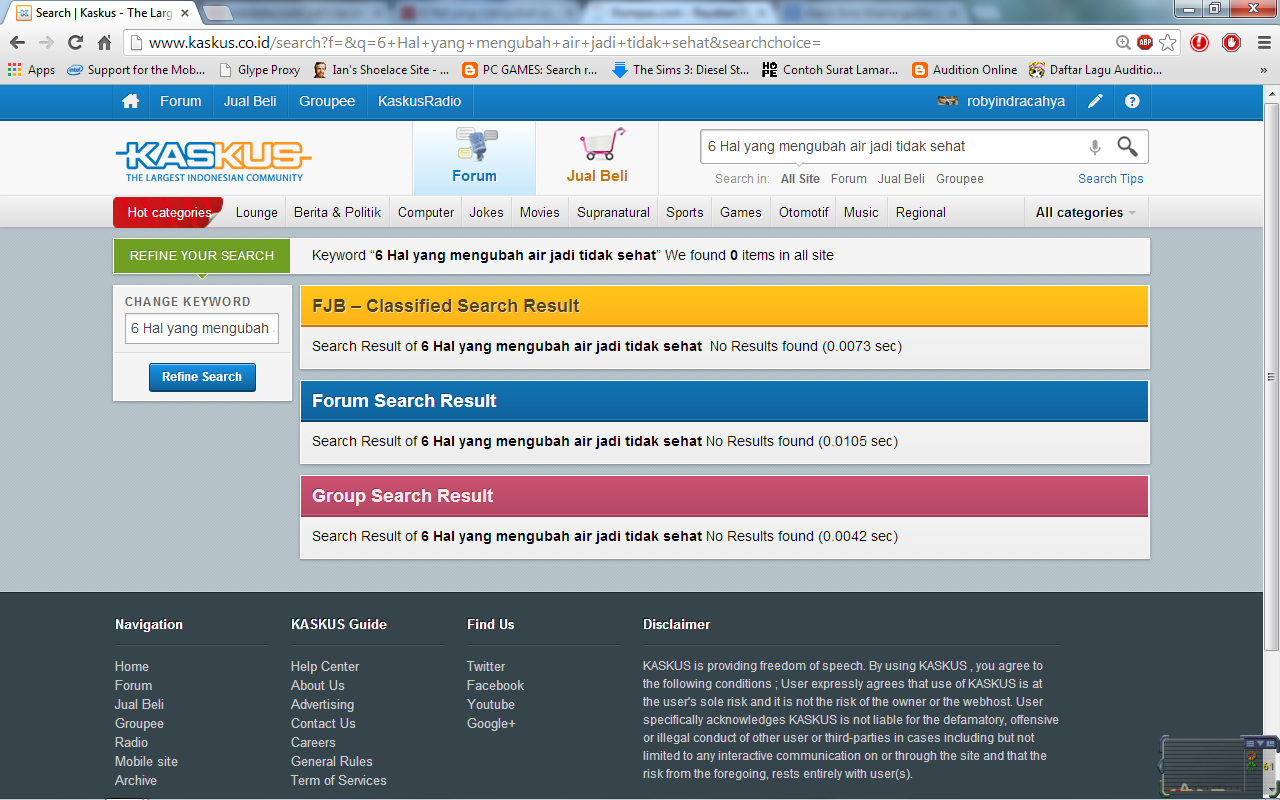Click the question mark help icon
The height and width of the screenshot is (800, 1280).
(1132, 101)
